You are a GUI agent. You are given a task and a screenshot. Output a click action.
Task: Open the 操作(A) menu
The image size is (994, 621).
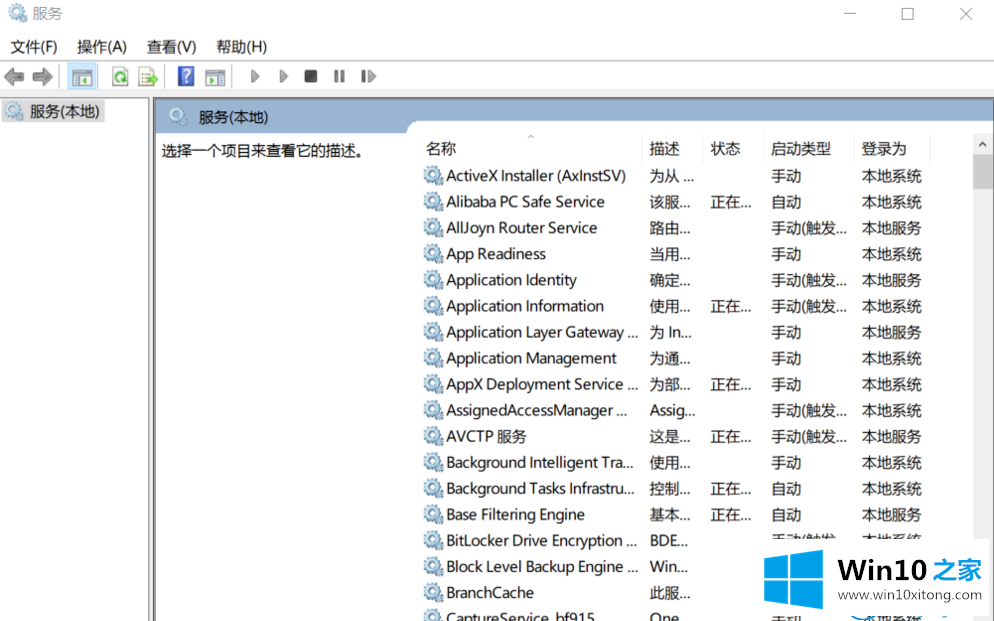pyautogui.click(x=102, y=47)
